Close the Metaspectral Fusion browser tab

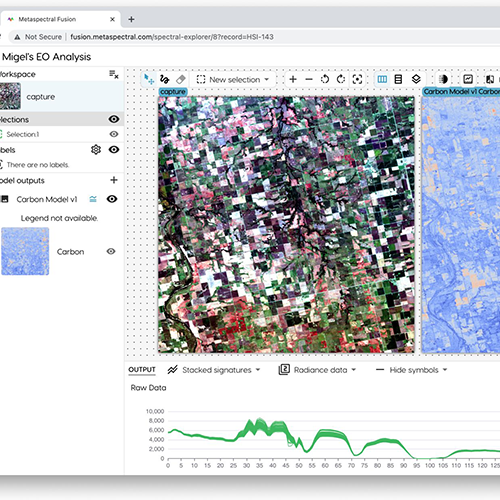[x=112, y=19]
